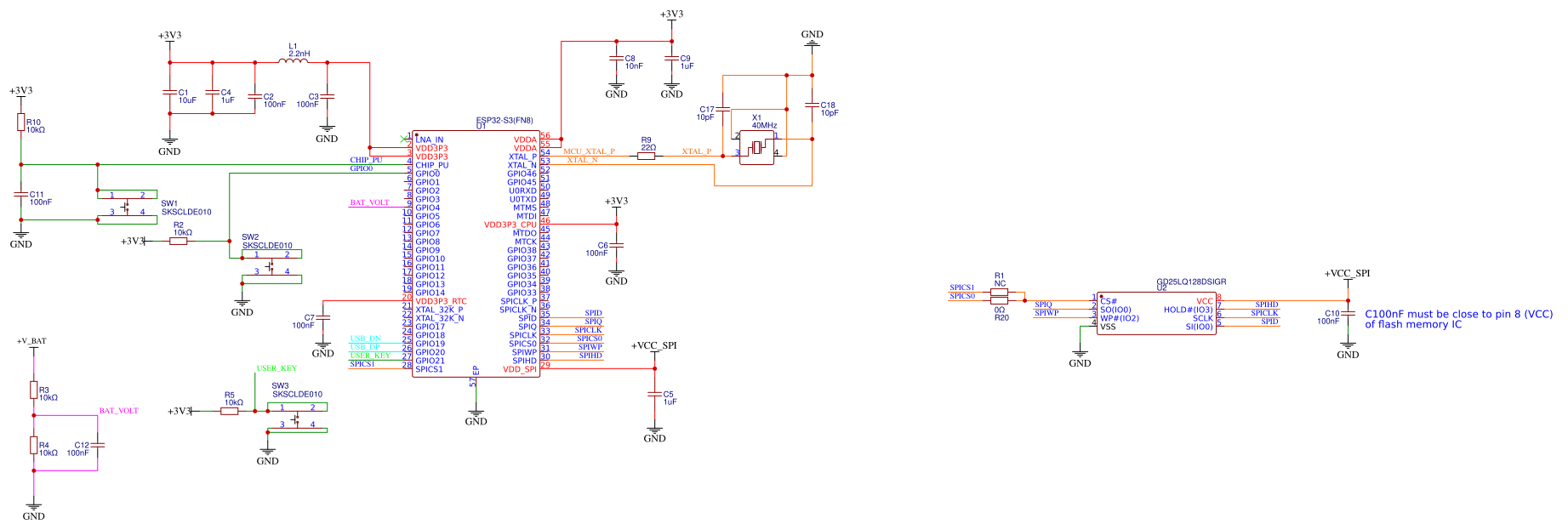
Task: Select the R9 22Ω series resistor
Action: [x=647, y=156]
